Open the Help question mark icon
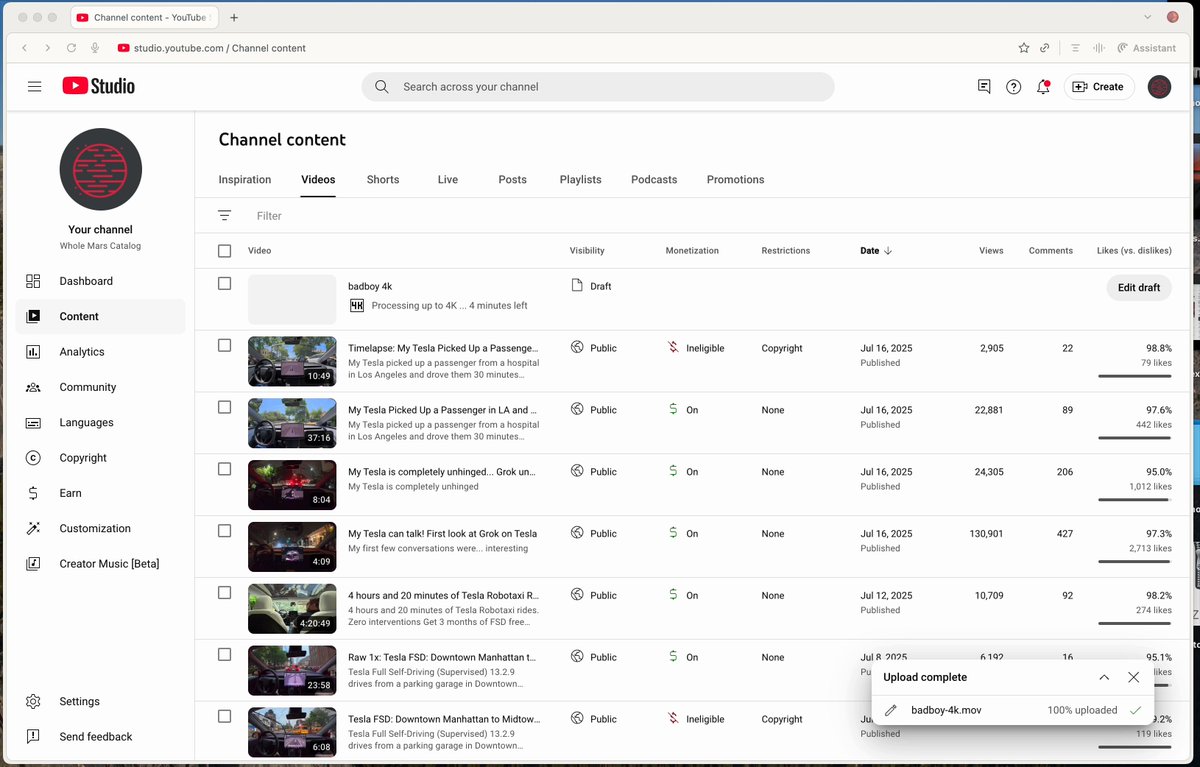Image resolution: width=1200 pixels, height=767 pixels. pos(1013,87)
